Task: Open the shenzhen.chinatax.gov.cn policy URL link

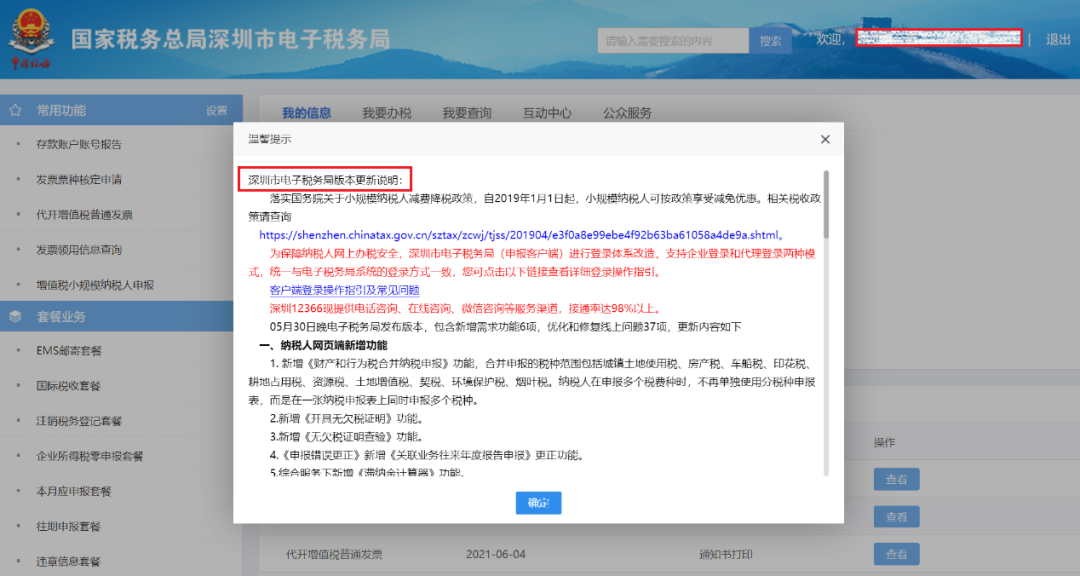Action: tap(519, 235)
